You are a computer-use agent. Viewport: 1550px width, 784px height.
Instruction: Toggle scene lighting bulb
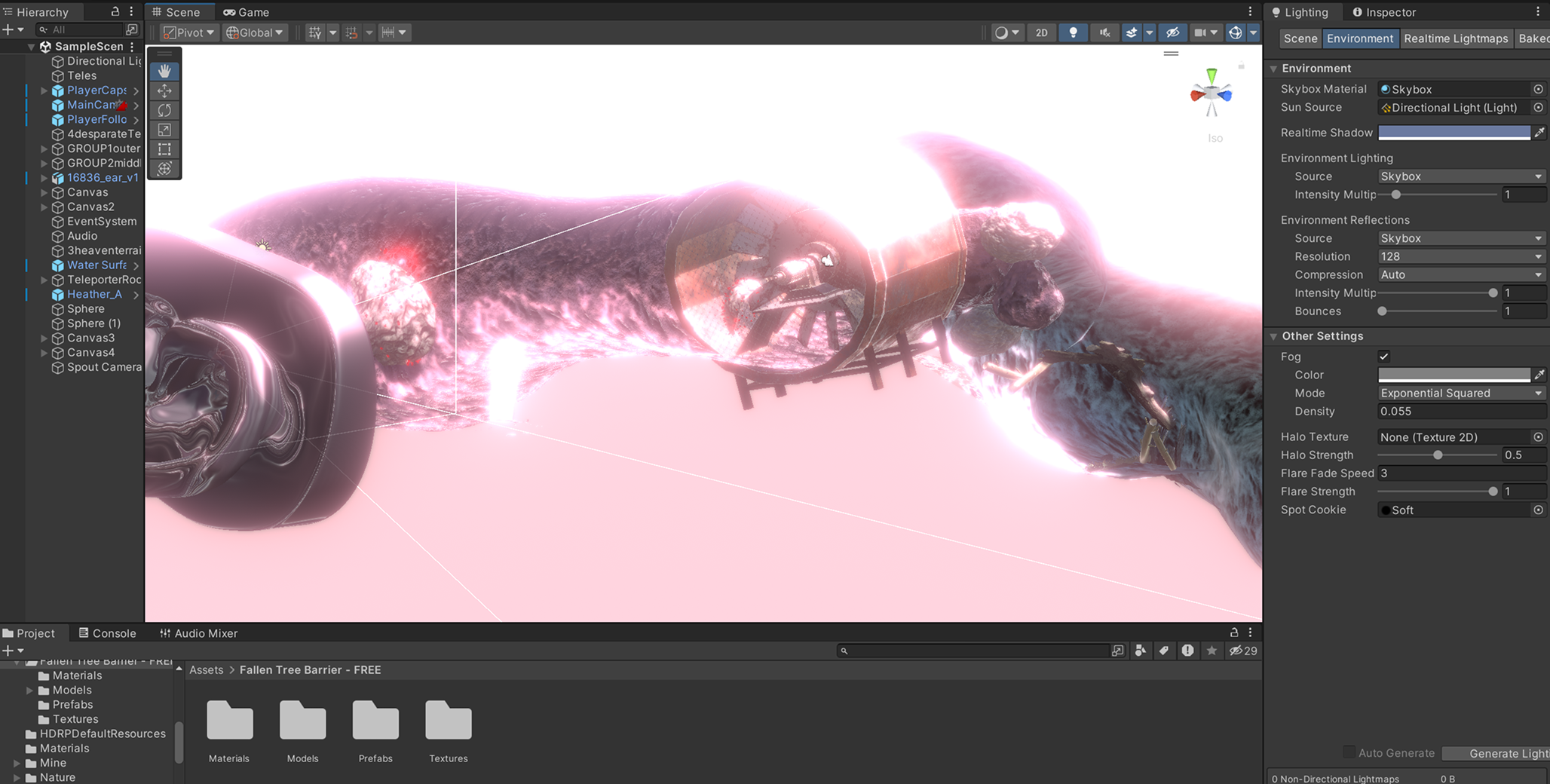[1073, 32]
